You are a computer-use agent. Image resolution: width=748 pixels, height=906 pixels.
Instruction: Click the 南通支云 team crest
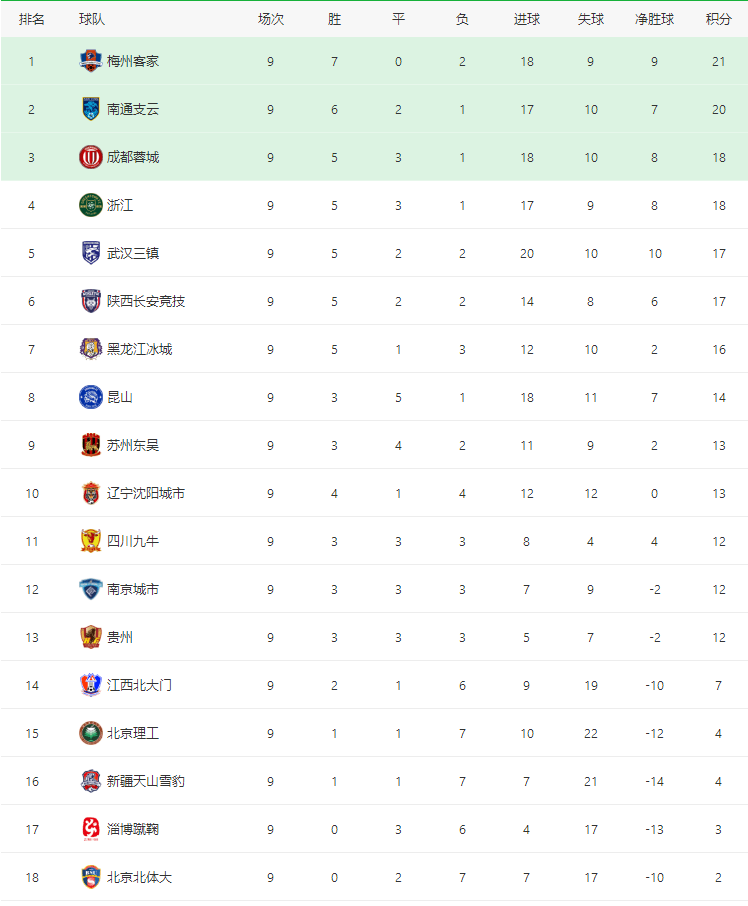click(91, 109)
